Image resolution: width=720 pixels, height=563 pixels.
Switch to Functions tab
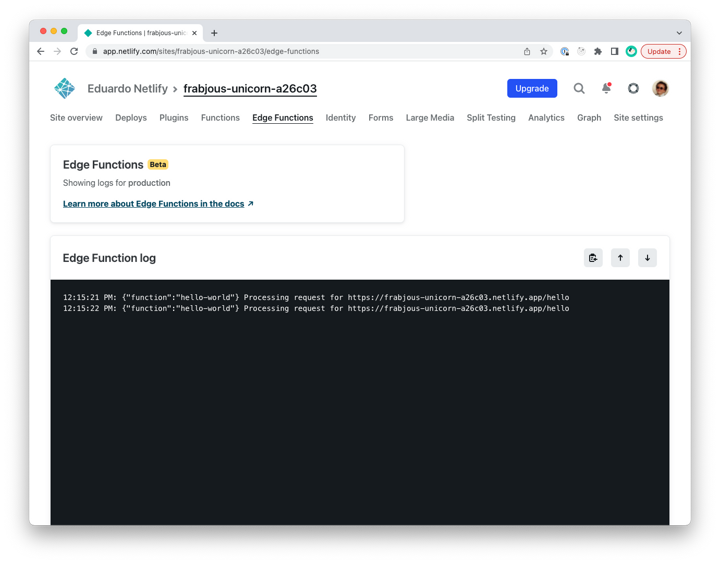[x=220, y=118]
